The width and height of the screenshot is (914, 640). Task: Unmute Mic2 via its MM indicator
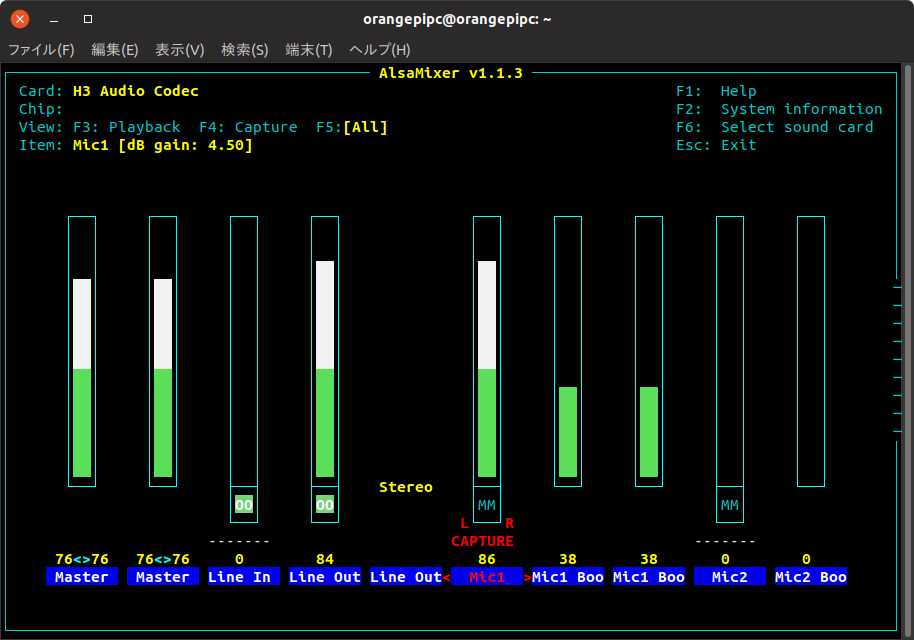(730, 505)
